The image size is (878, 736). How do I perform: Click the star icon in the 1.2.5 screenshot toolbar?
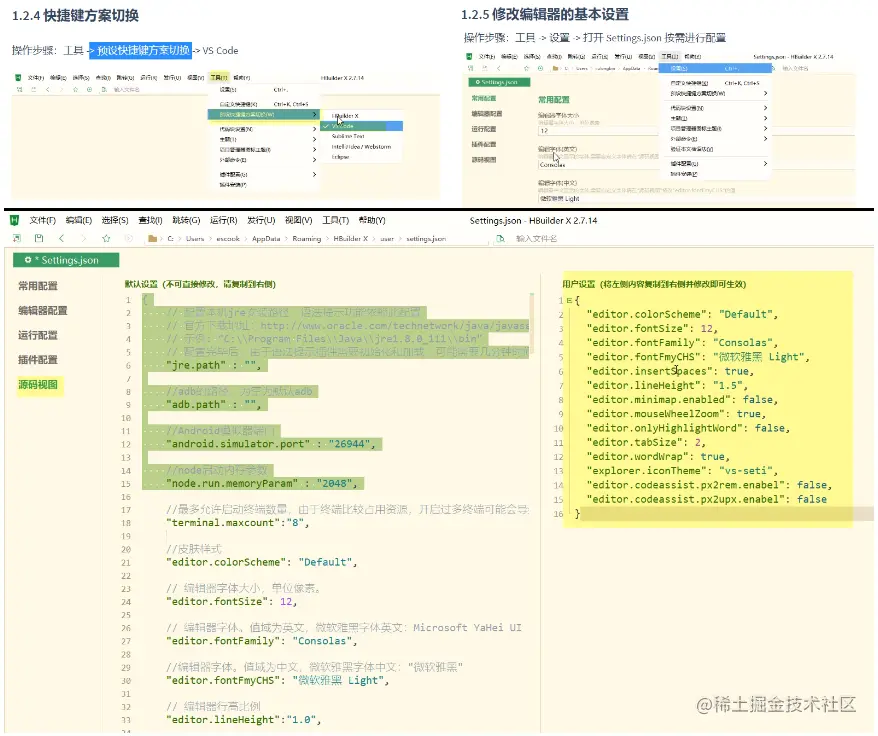526,68
